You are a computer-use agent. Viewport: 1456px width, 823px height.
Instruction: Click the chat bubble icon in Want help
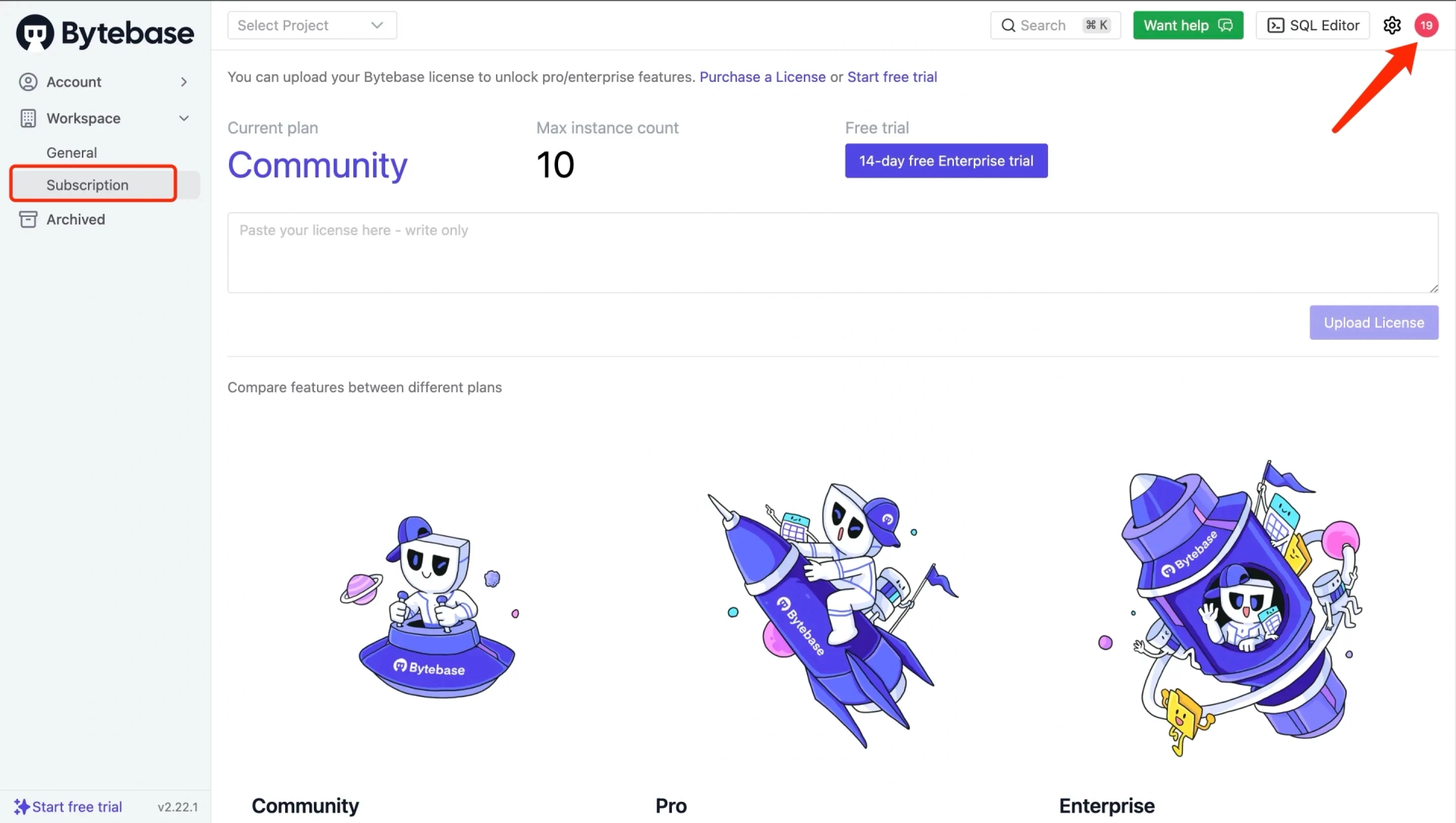point(1225,25)
